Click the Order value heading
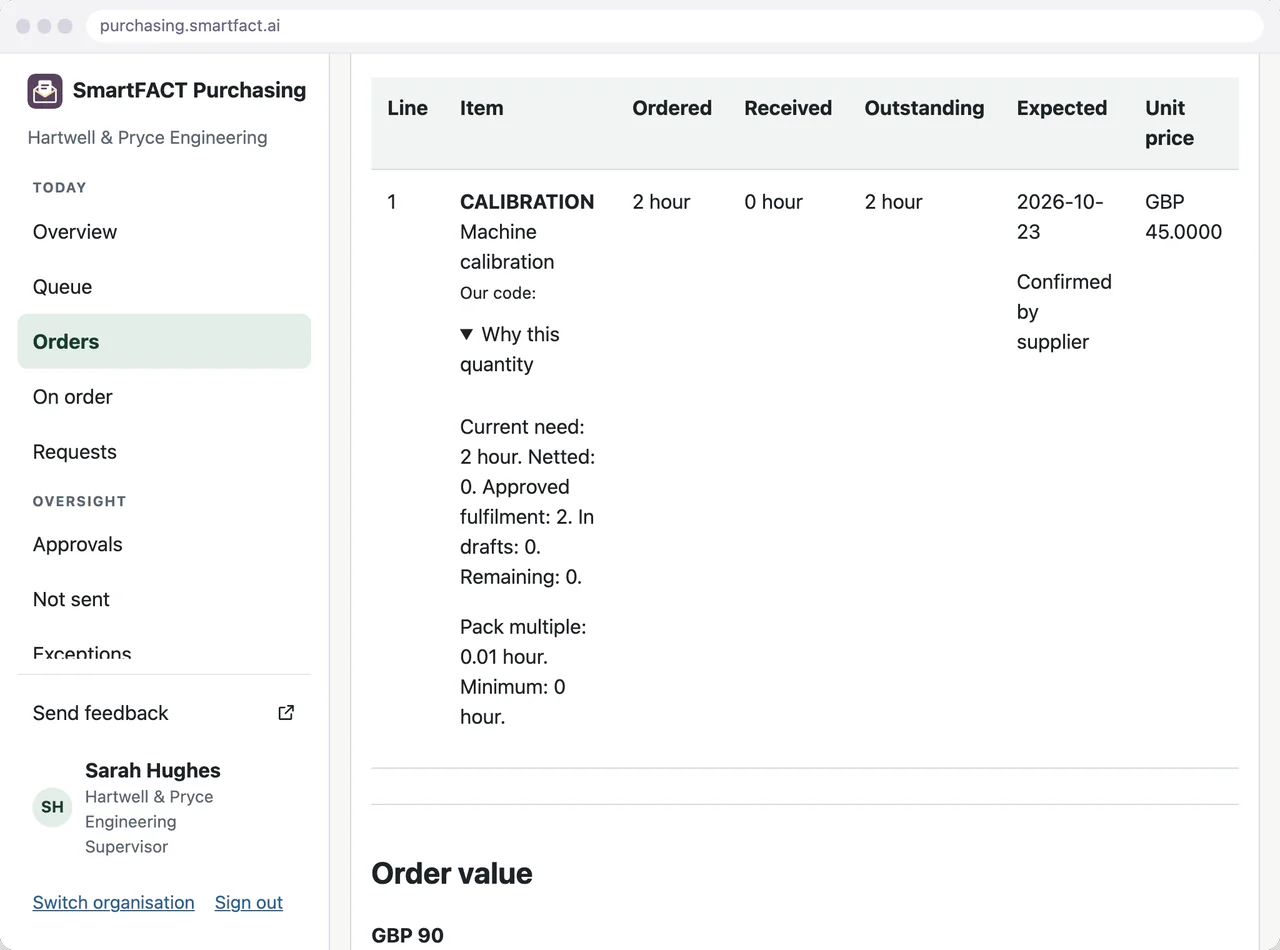The width and height of the screenshot is (1280, 950). pyautogui.click(x=452, y=873)
